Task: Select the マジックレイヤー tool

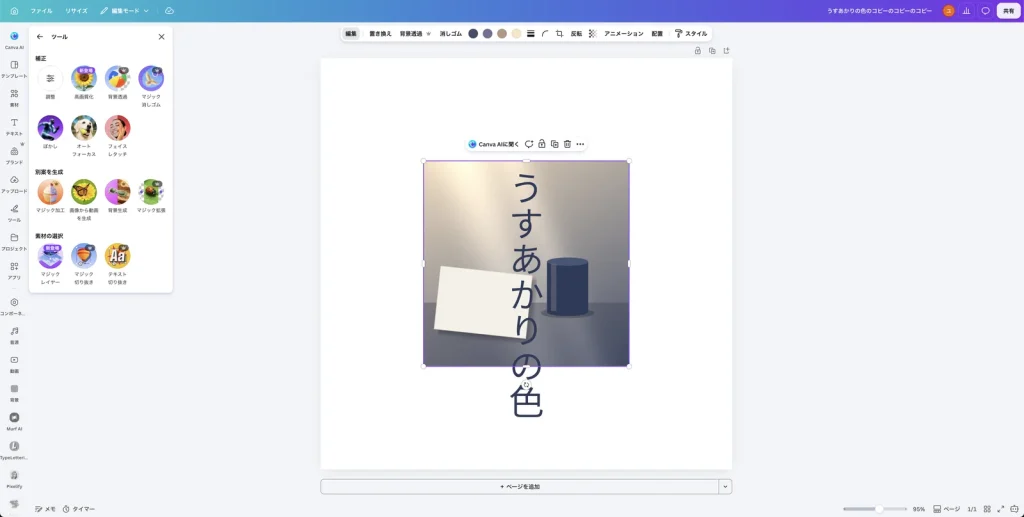Action: pyautogui.click(x=50, y=264)
